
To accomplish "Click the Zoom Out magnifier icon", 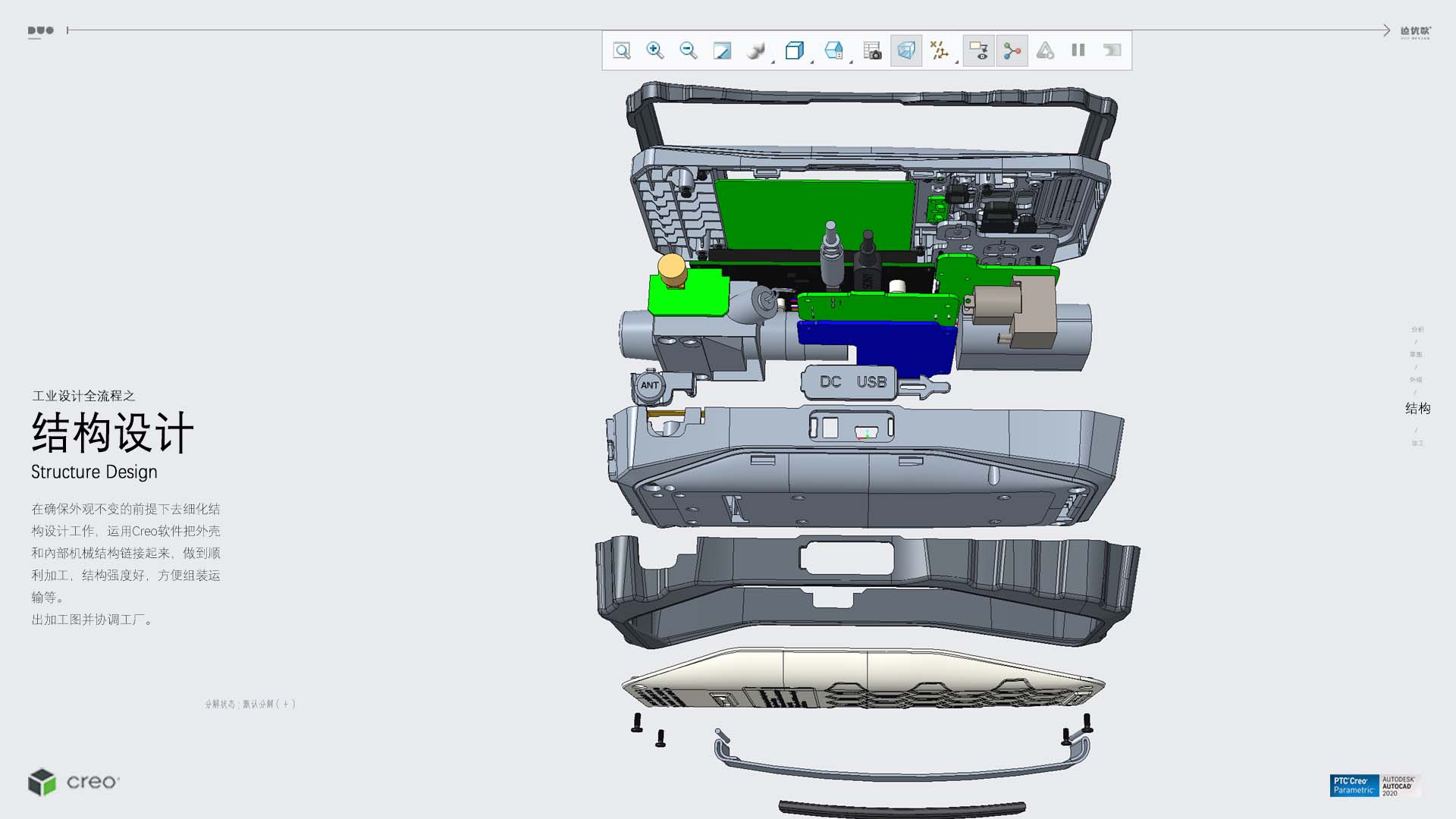I will pos(689,51).
